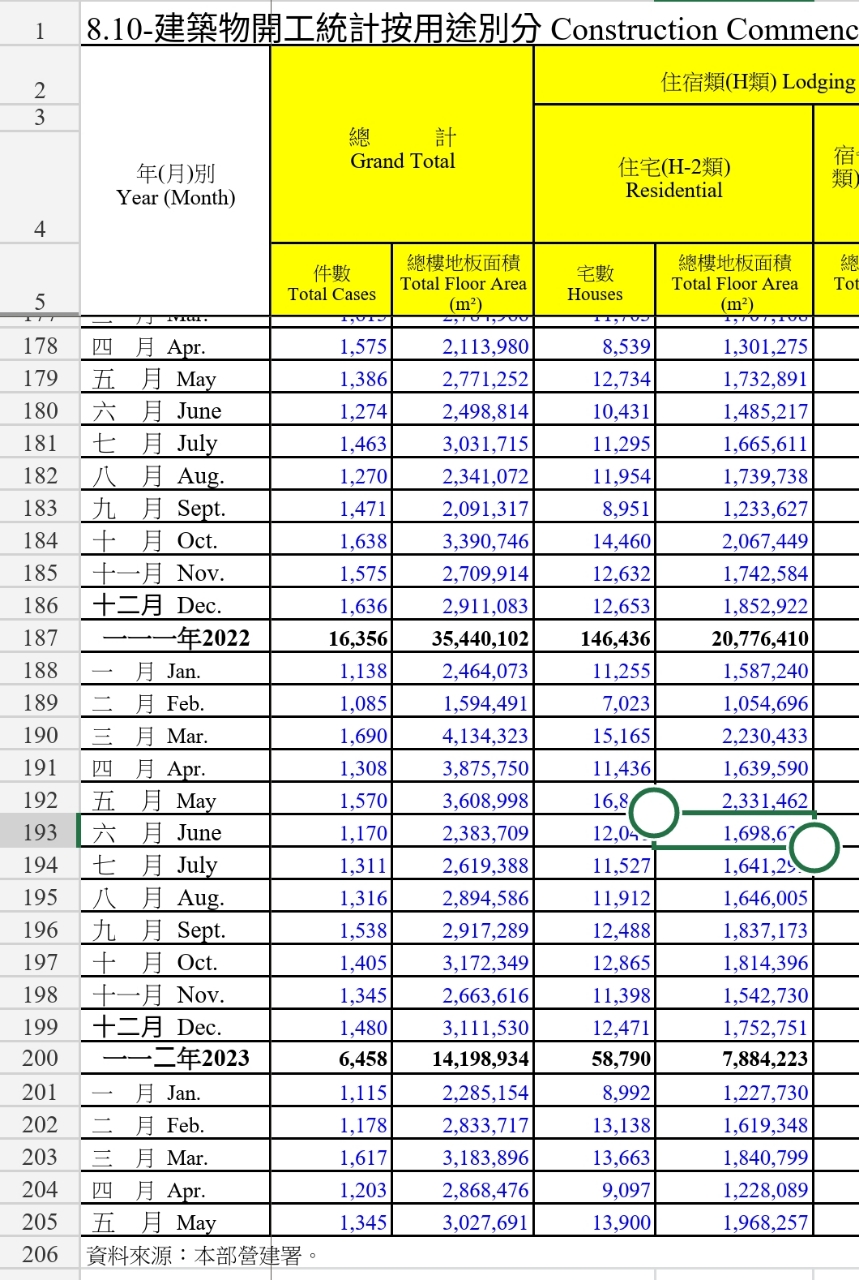
Task: Tap the cell with value 1,840,799
Action: pos(735,1157)
